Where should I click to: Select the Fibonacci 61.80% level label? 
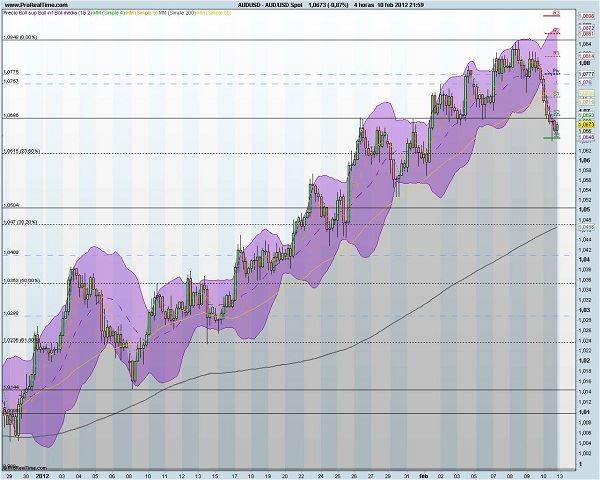19,340
